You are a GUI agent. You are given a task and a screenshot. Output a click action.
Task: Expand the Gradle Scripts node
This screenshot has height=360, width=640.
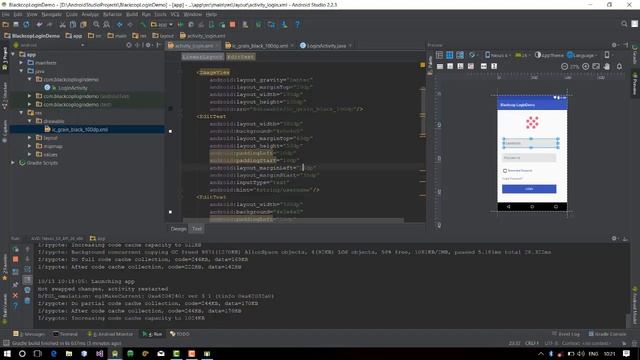(x=13, y=163)
